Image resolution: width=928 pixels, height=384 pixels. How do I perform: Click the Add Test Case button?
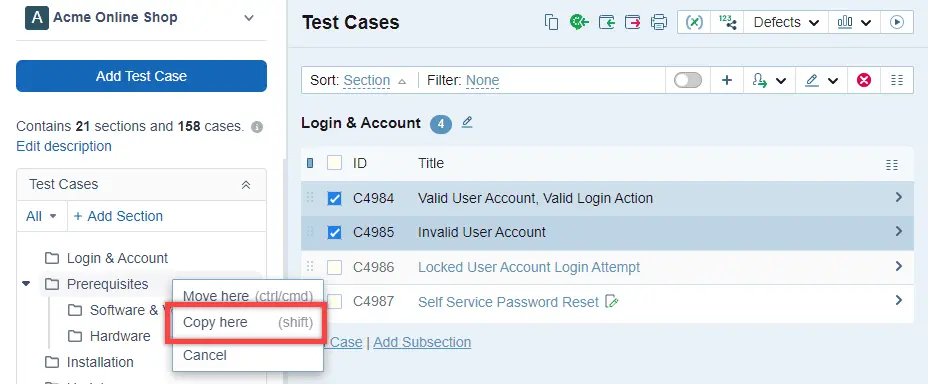click(141, 76)
